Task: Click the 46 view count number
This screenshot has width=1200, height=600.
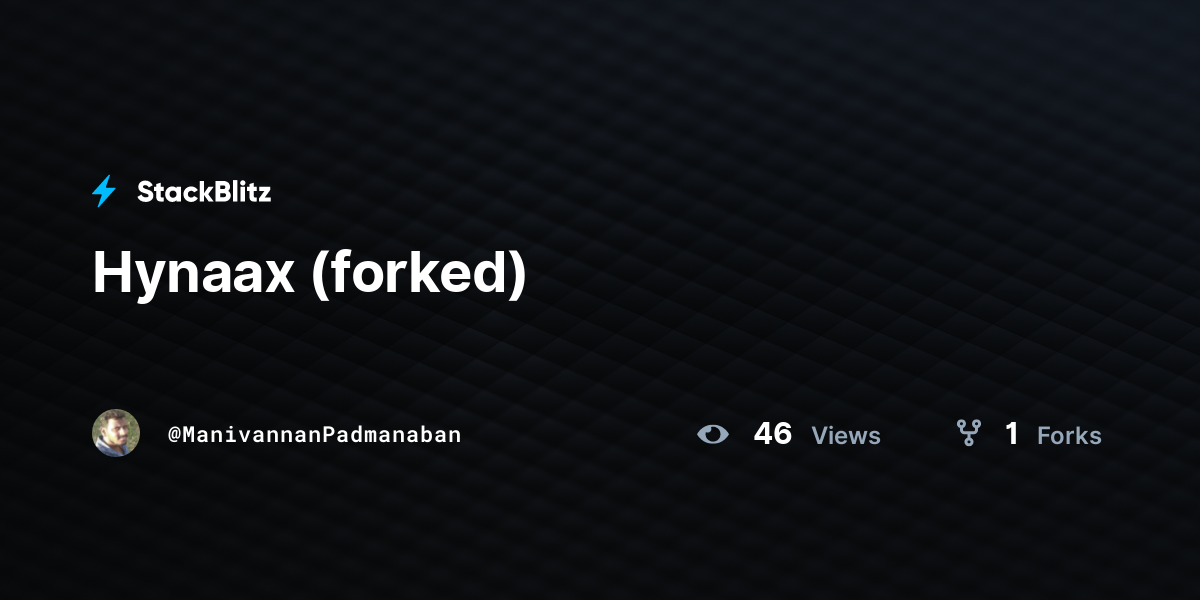Action: pos(773,433)
